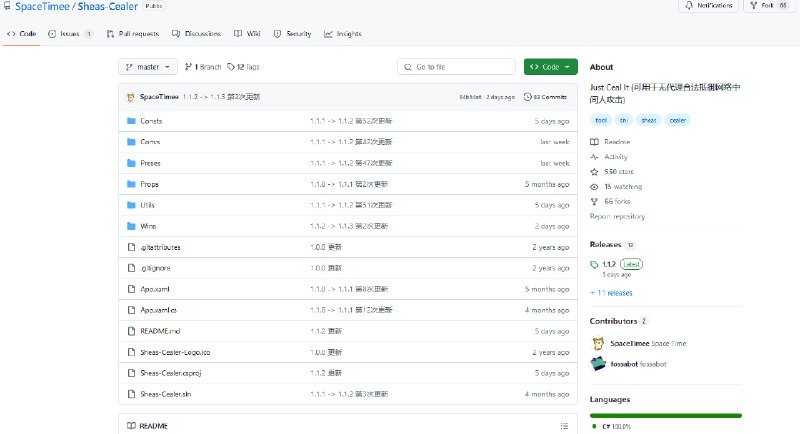Open the Consts folder commit message

(x=351, y=121)
